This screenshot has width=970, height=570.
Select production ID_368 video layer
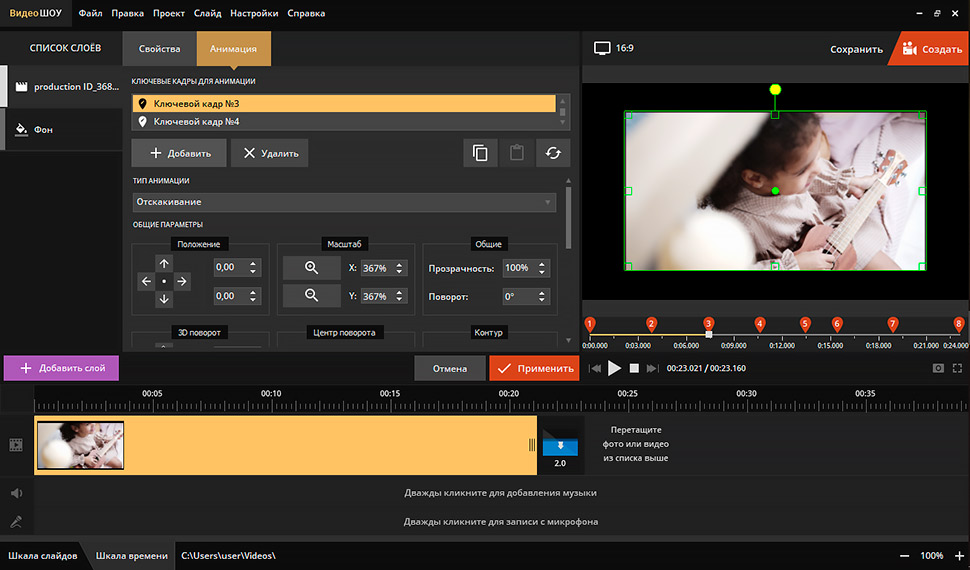coord(62,87)
